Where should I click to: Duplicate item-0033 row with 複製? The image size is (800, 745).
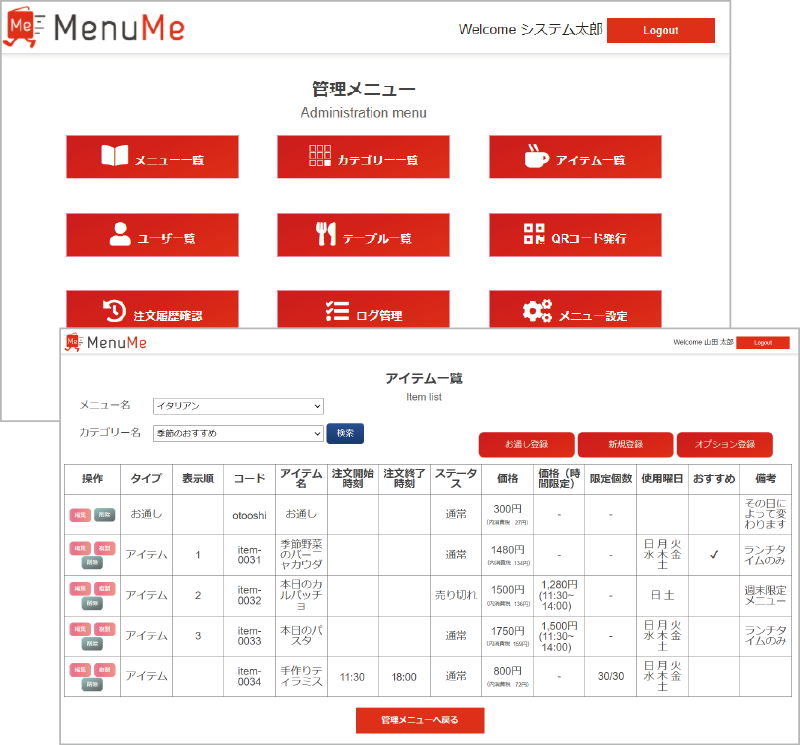click(105, 629)
